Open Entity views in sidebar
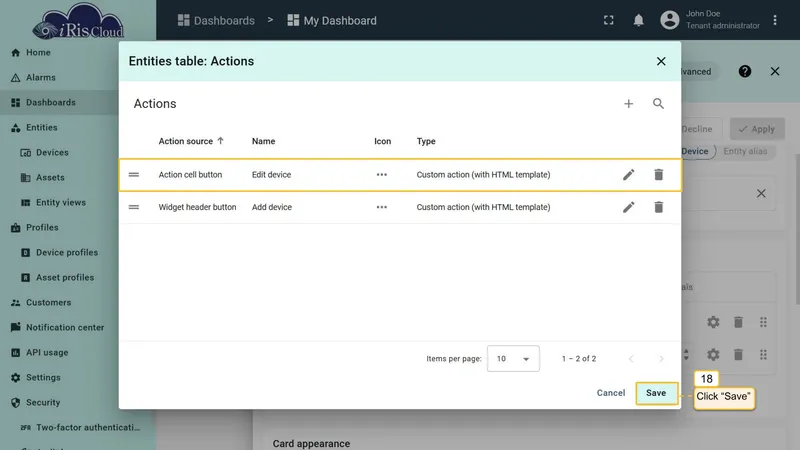Image resolution: width=800 pixels, height=450 pixels. [59, 203]
